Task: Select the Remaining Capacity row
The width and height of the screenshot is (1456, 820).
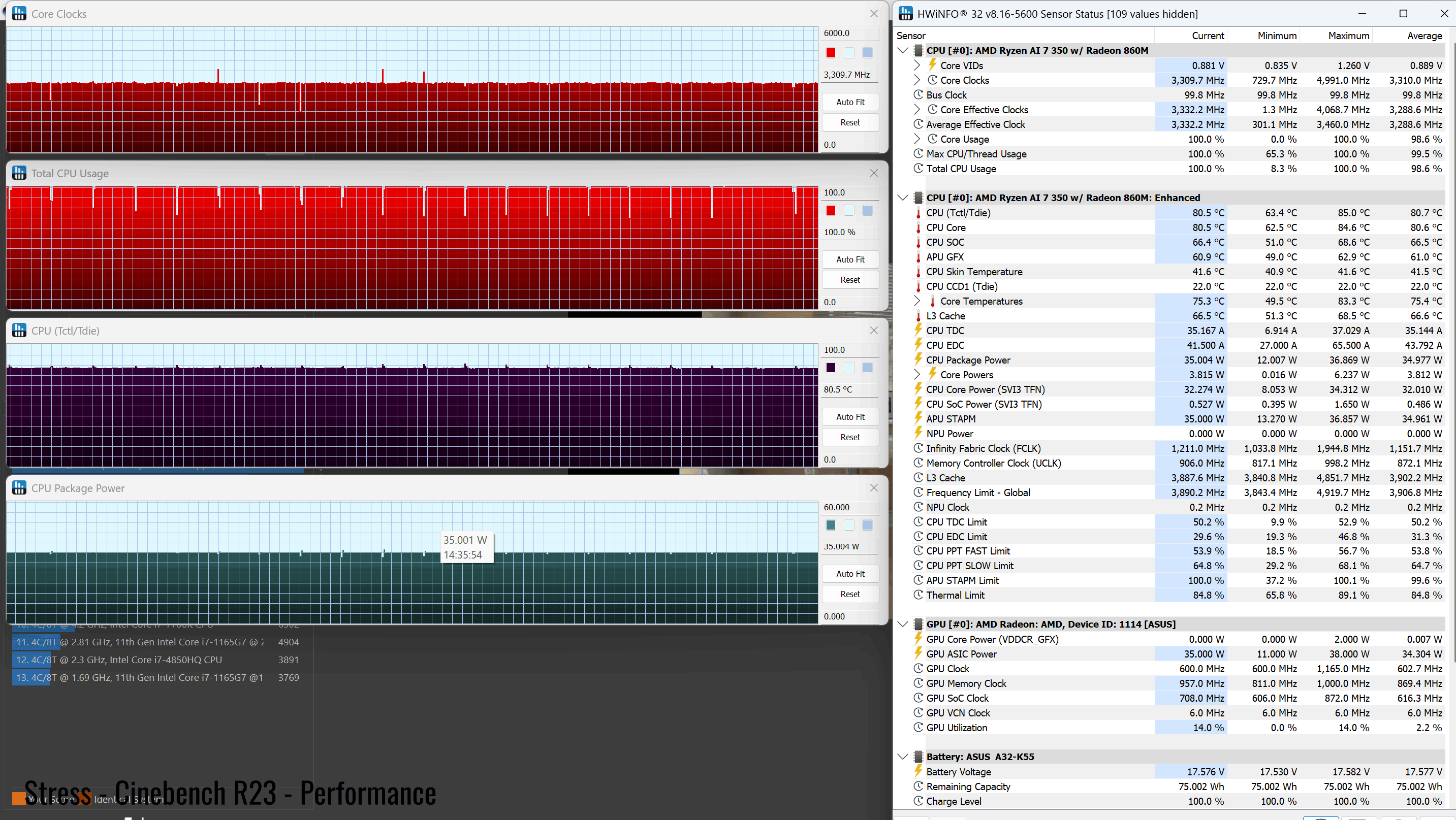Action: [1169, 786]
